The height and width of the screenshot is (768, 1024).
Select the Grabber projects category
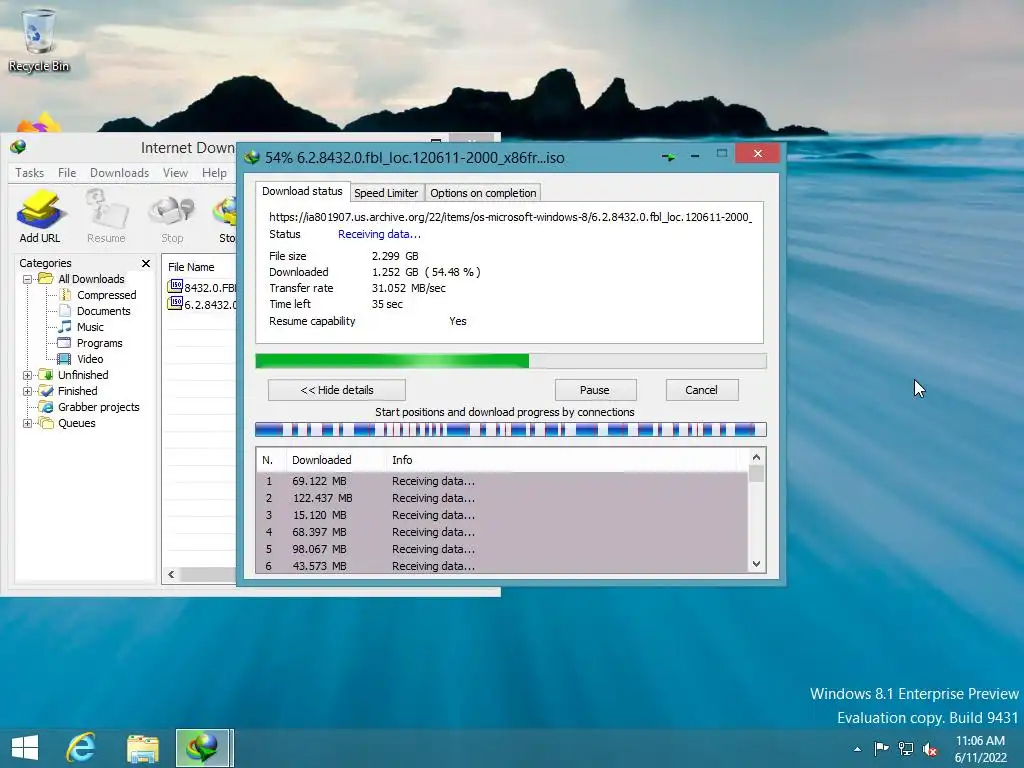(99, 407)
